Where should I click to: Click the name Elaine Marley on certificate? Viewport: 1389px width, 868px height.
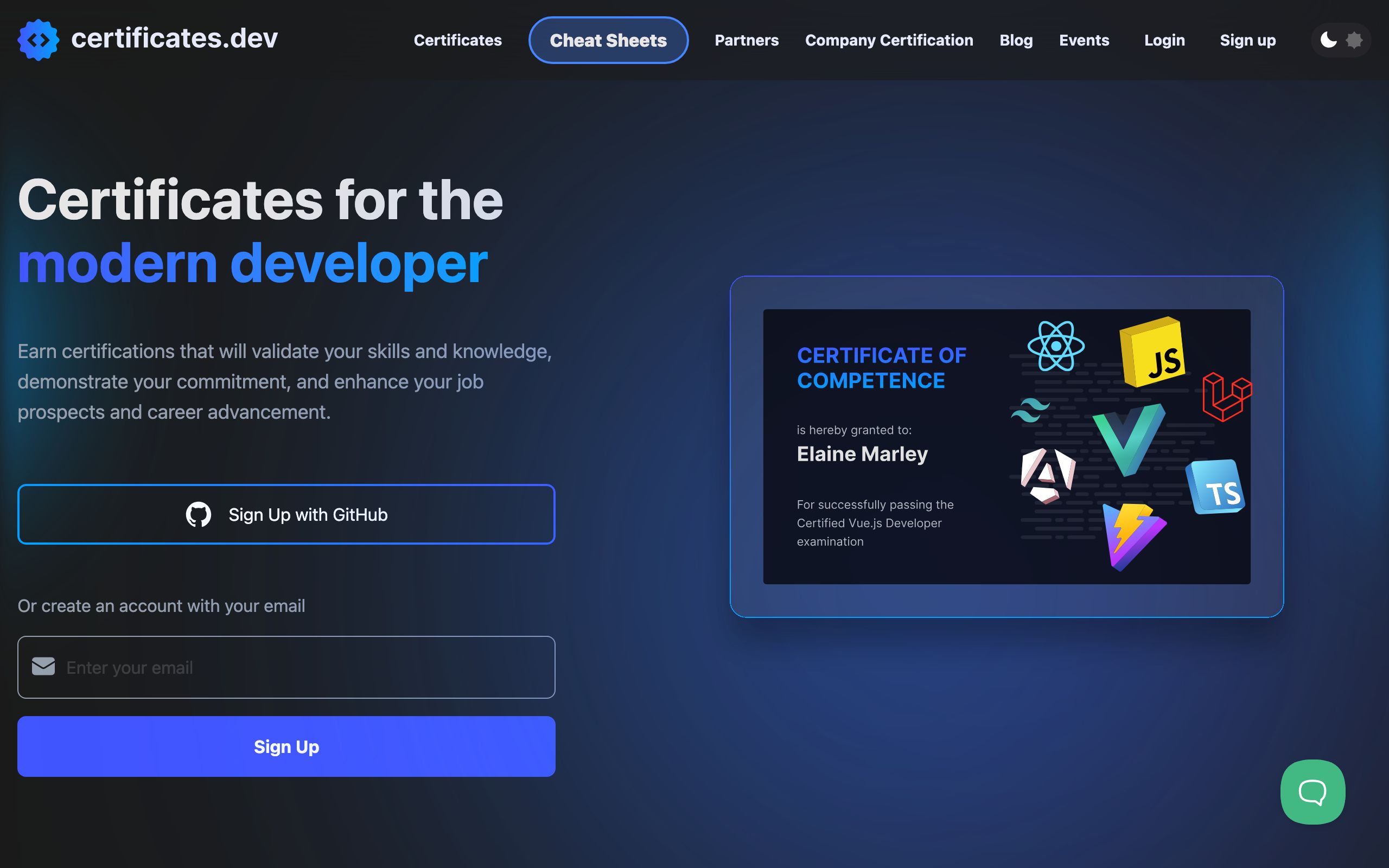pyautogui.click(x=862, y=454)
